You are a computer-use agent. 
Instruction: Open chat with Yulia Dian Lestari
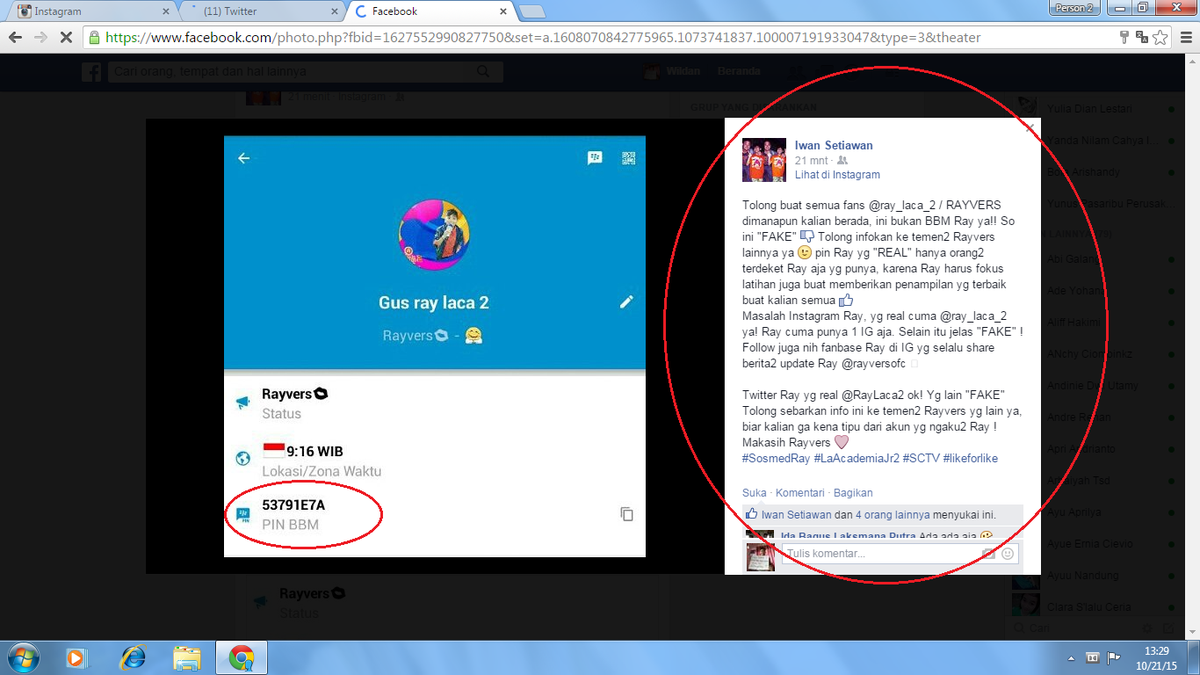(1097, 108)
